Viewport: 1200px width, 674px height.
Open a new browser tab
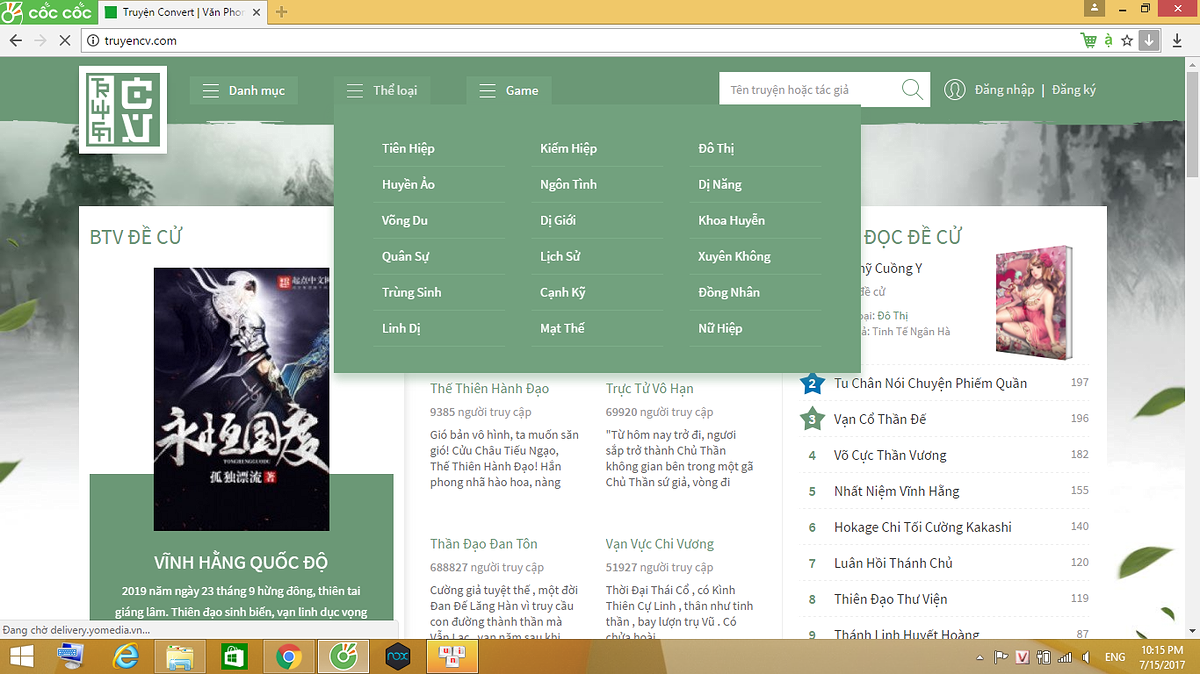282,12
